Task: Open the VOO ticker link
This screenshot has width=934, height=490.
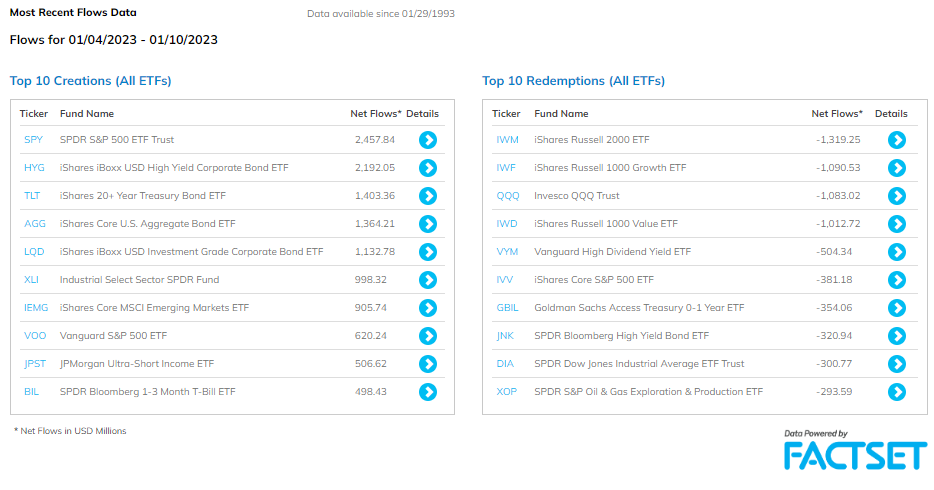Action: (35, 336)
